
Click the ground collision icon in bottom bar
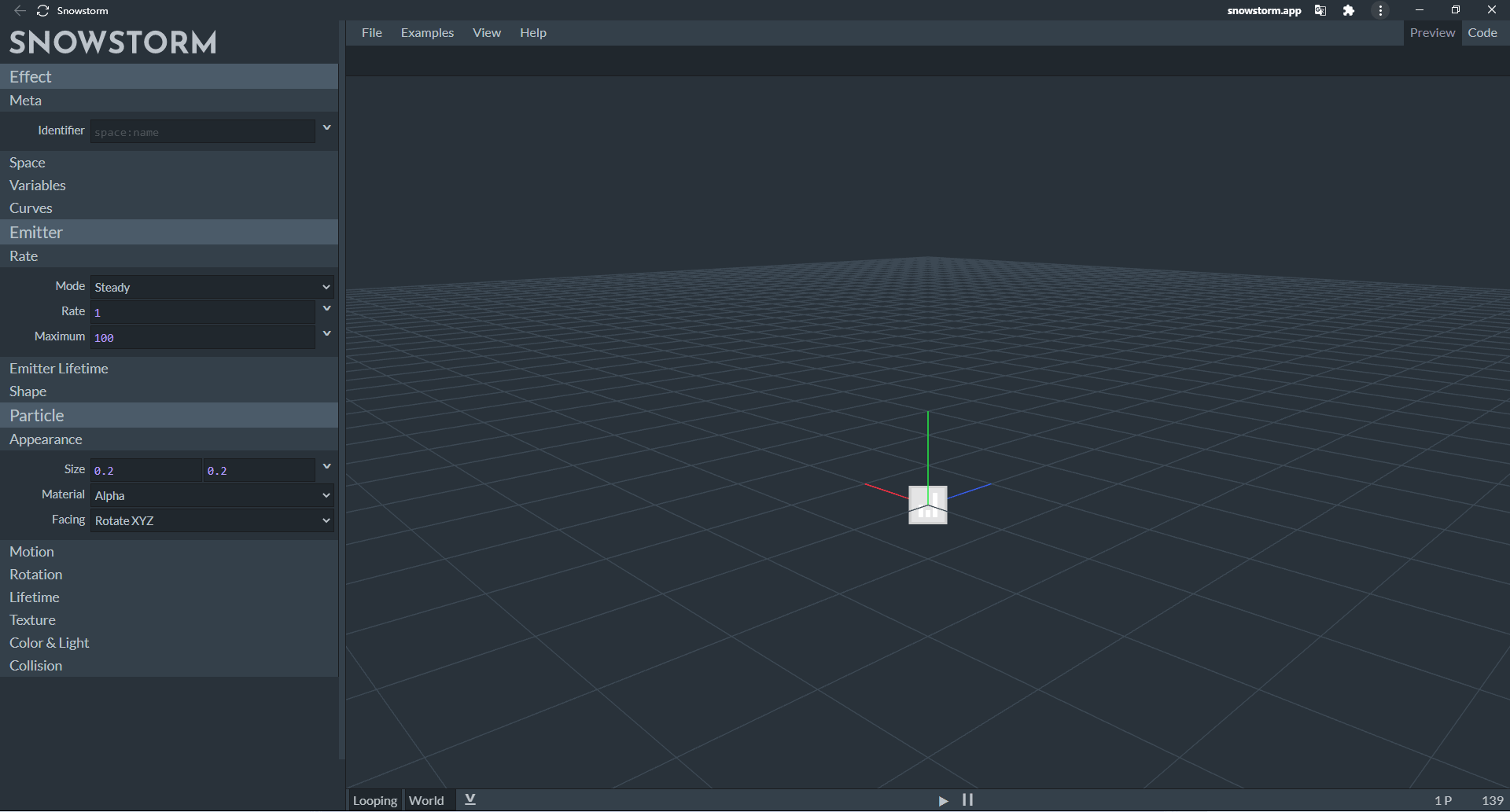[470, 799]
